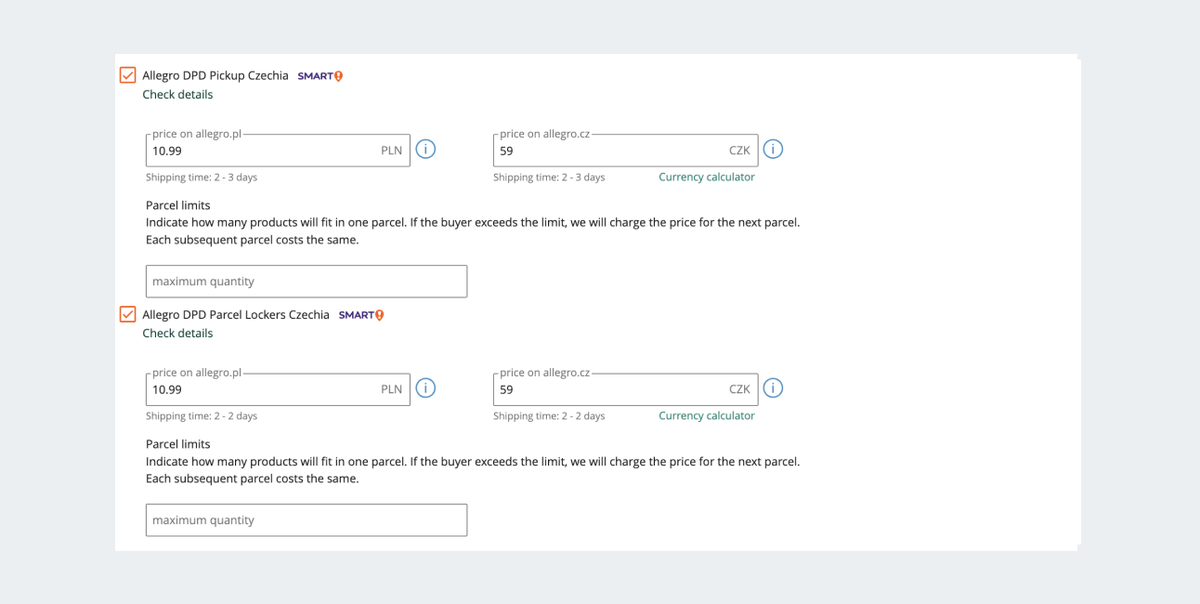Open Check details under DPD Parcel Lockers
Viewport: 1200px width, 604px height.
[177, 334]
